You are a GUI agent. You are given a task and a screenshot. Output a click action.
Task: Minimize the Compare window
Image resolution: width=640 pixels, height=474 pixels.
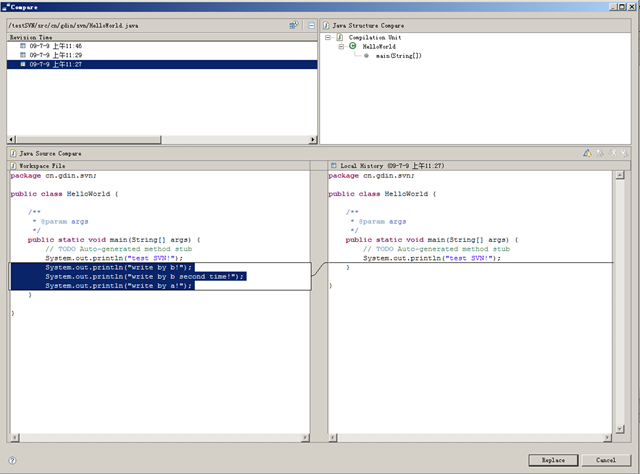[613, 7]
